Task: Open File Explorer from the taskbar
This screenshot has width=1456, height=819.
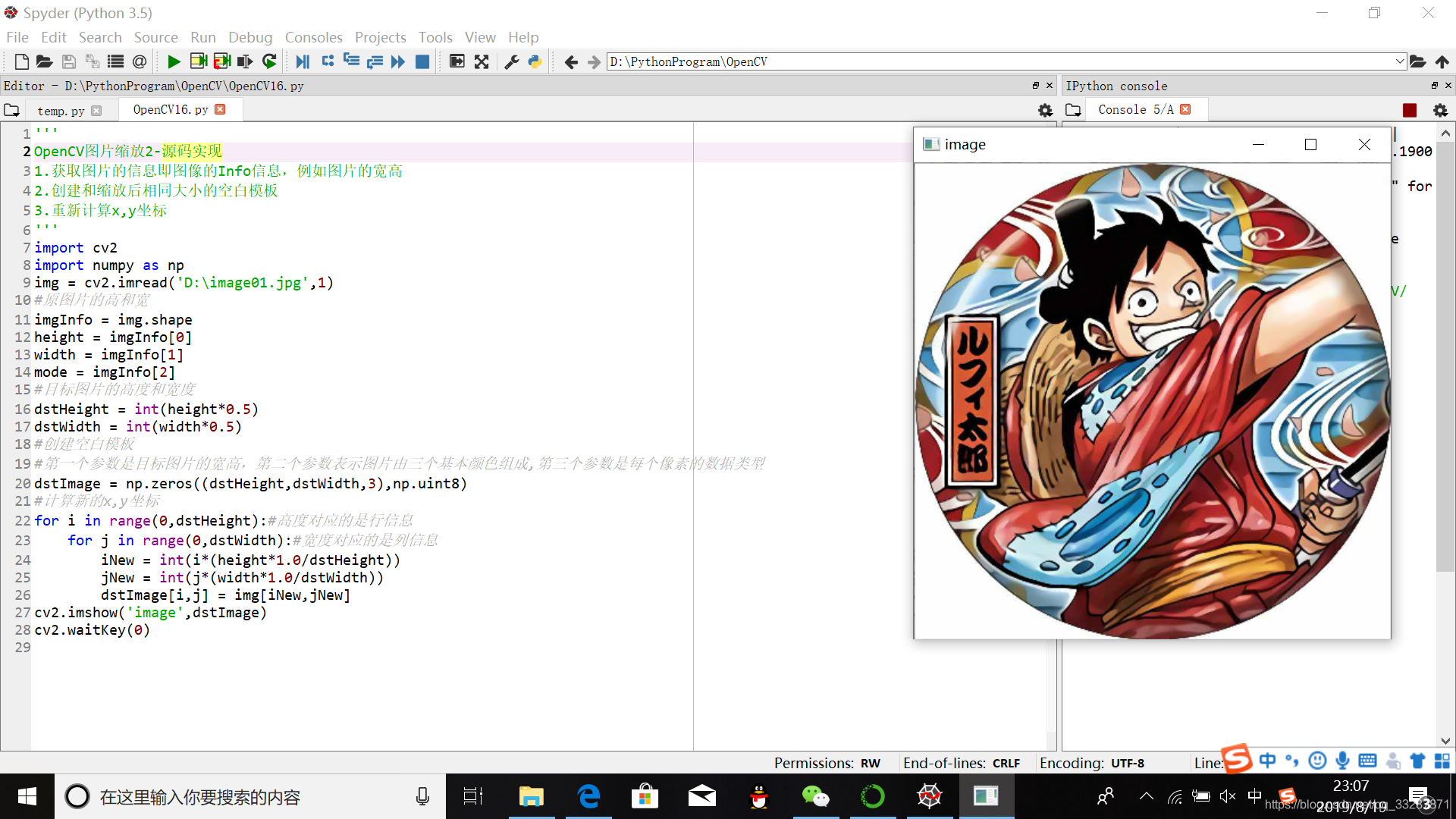Action: click(x=531, y=796)
